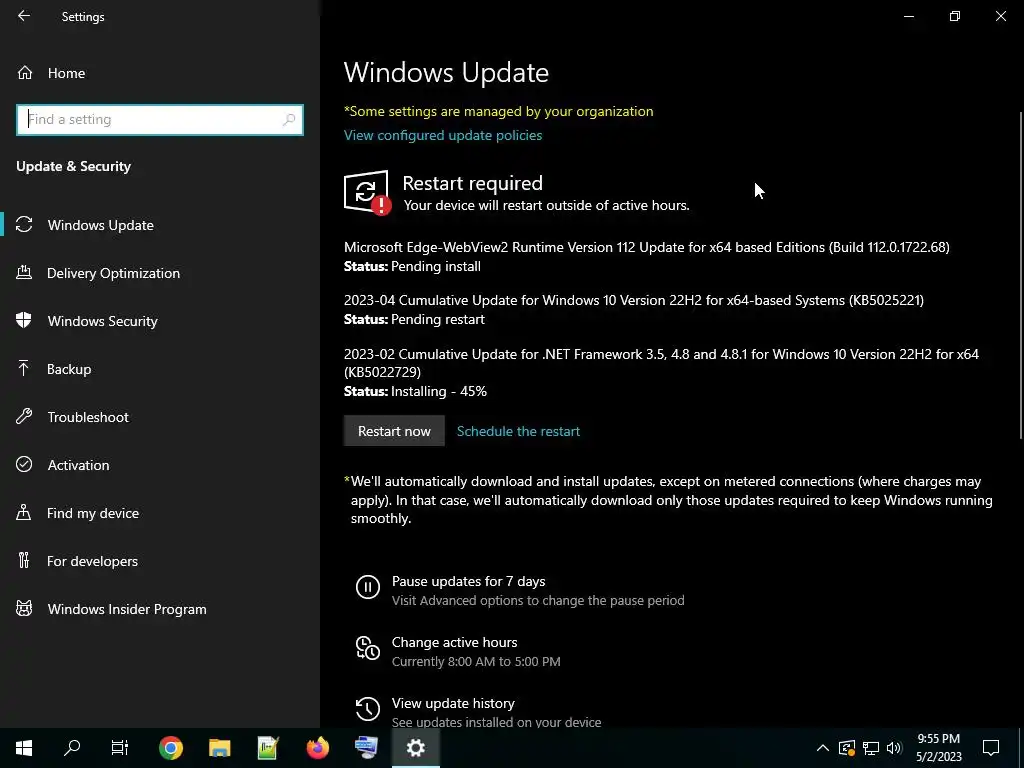The height and width of the screenshot is (768, 1024).
Task: Open Home via the house icon
Action: click(25, 73)
